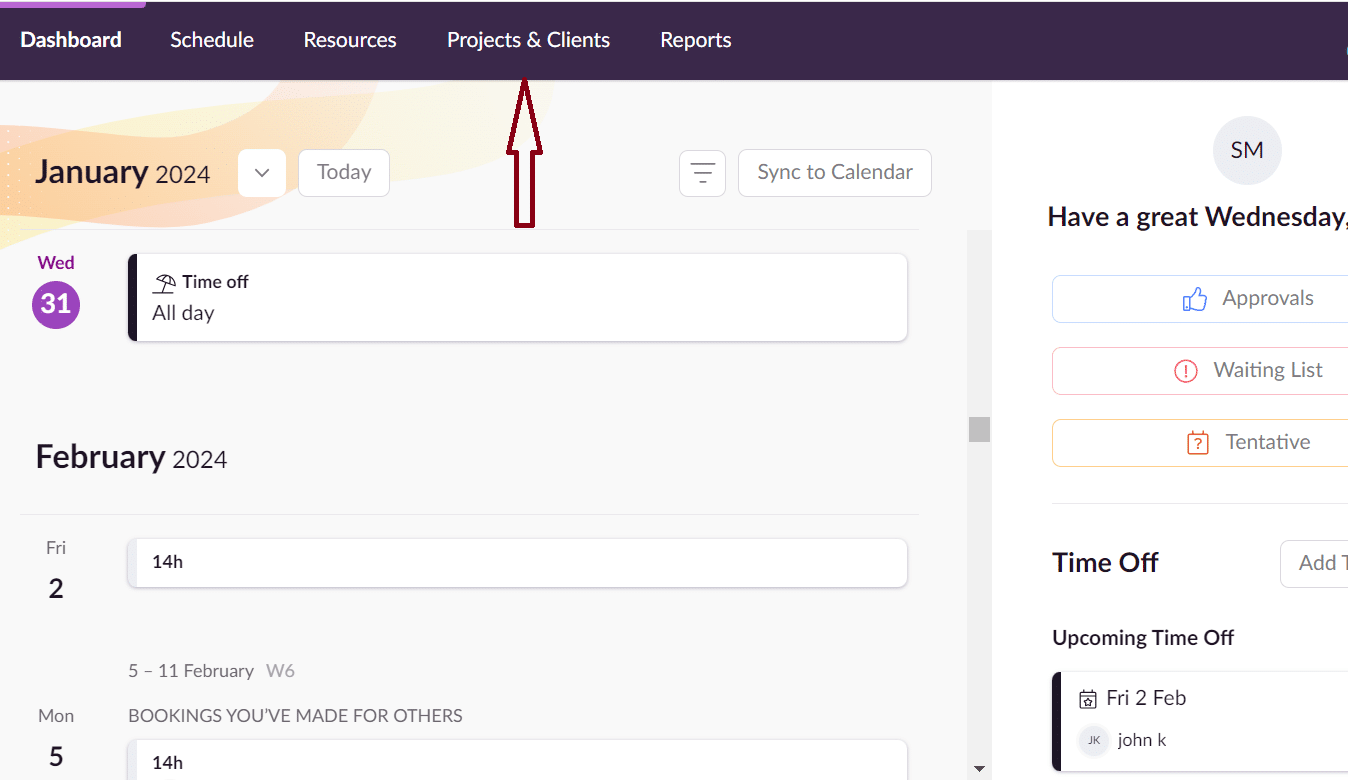Screen dimensions: 1348x780
Task: Switch to the Schedule tab
Action: [x=212, y=40]
